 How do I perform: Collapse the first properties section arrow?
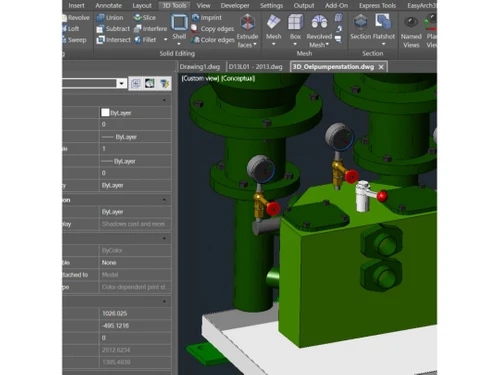click(164, 100)
